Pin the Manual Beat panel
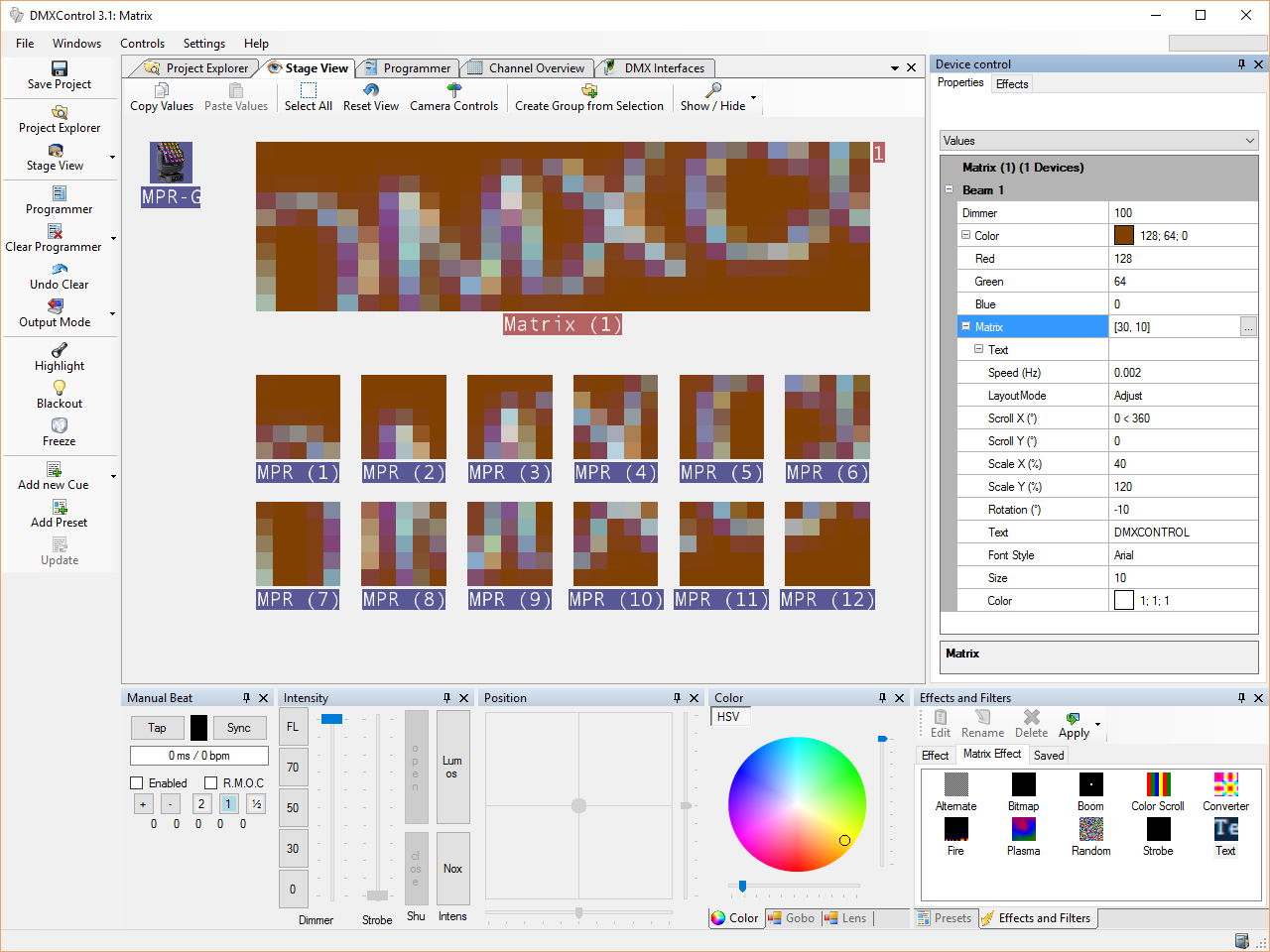 (247, 698)
